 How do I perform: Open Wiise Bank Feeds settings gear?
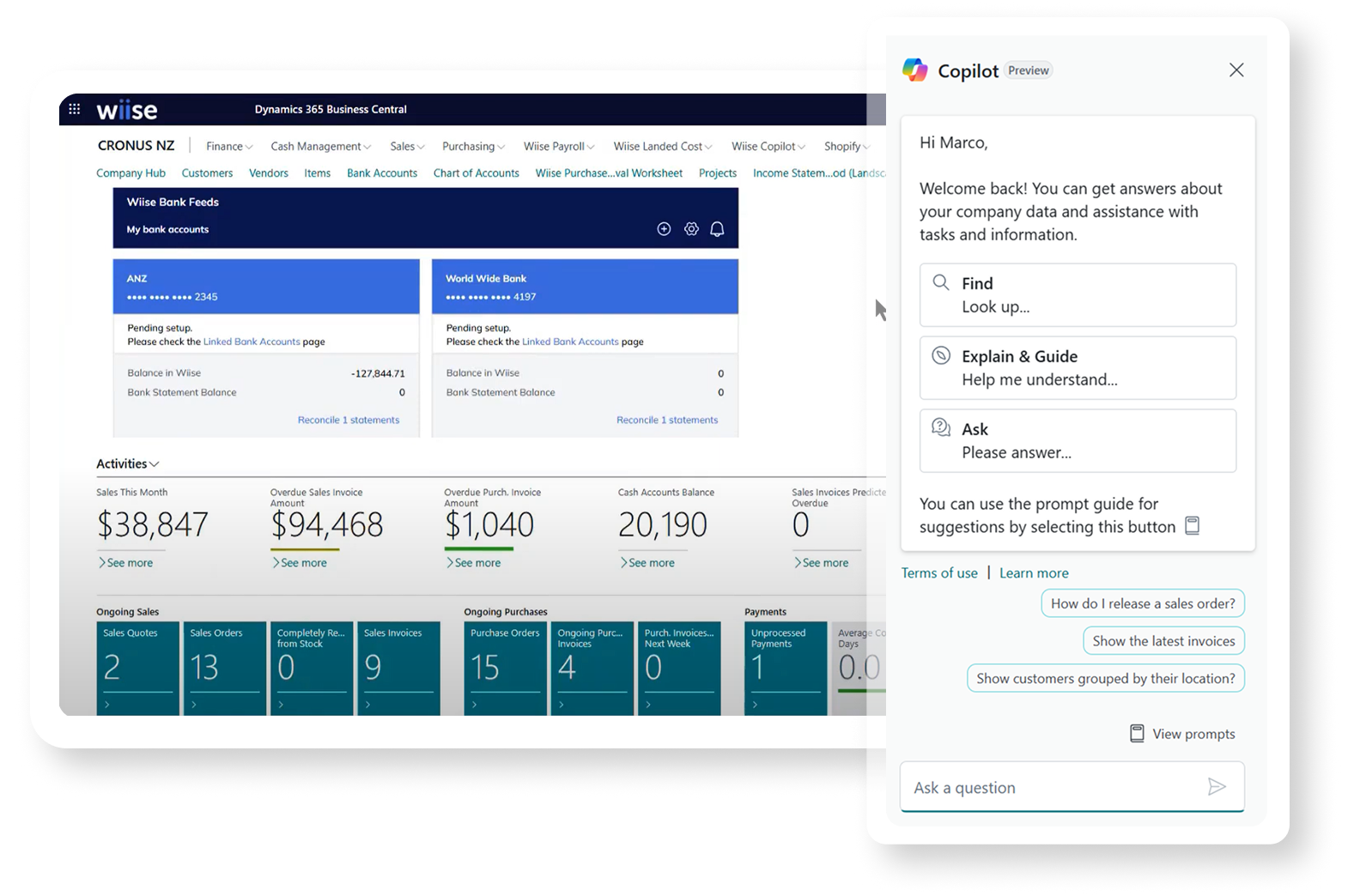click(x=691, y=229)
